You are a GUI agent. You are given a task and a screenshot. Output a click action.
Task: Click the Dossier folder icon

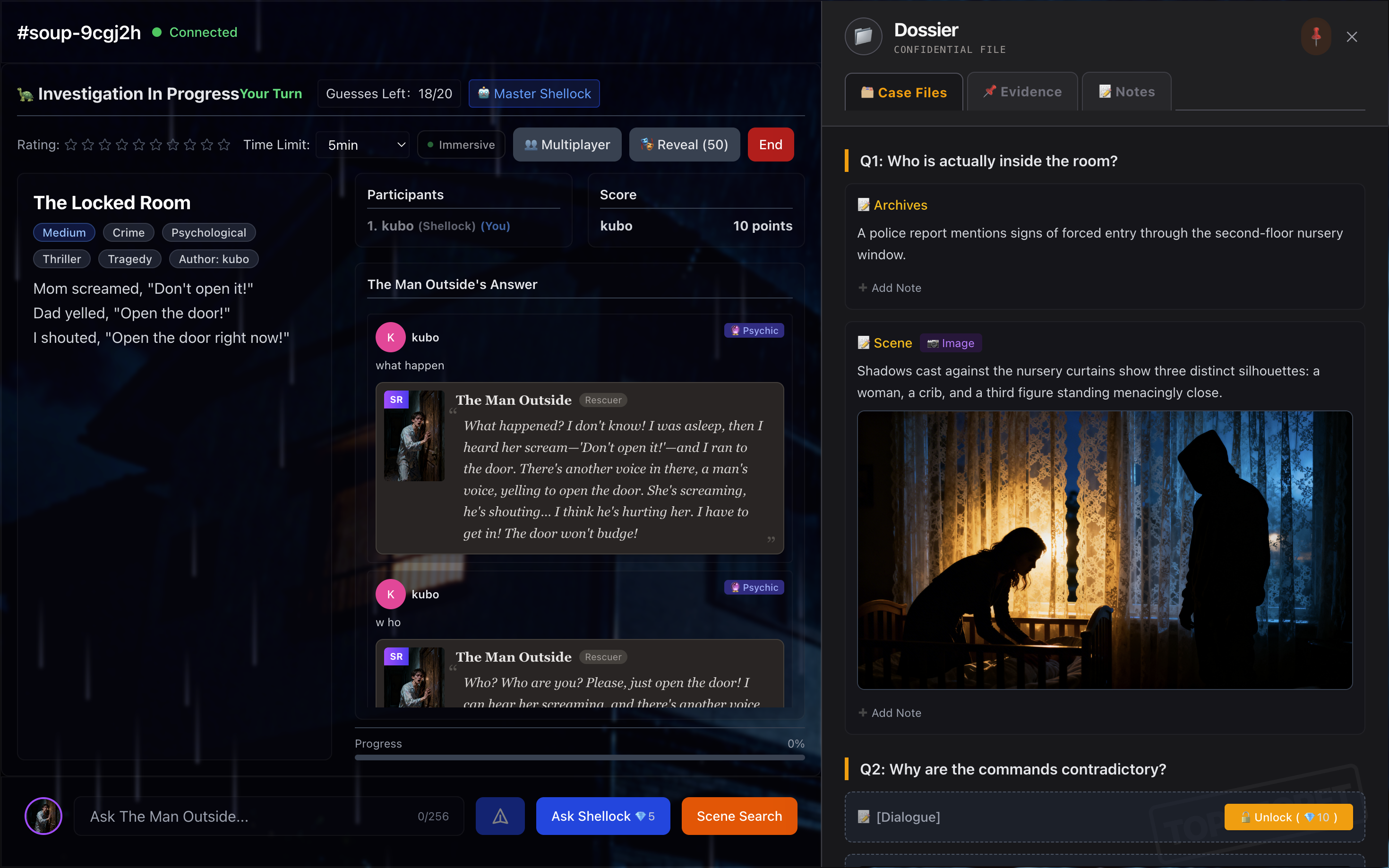(863, 37)
